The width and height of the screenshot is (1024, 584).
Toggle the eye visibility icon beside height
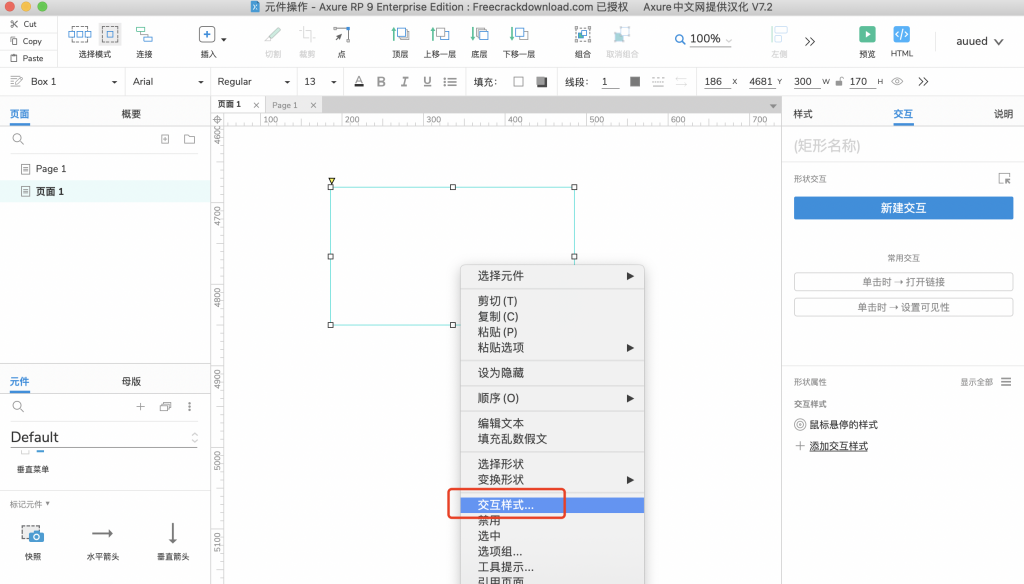point(897,82)
